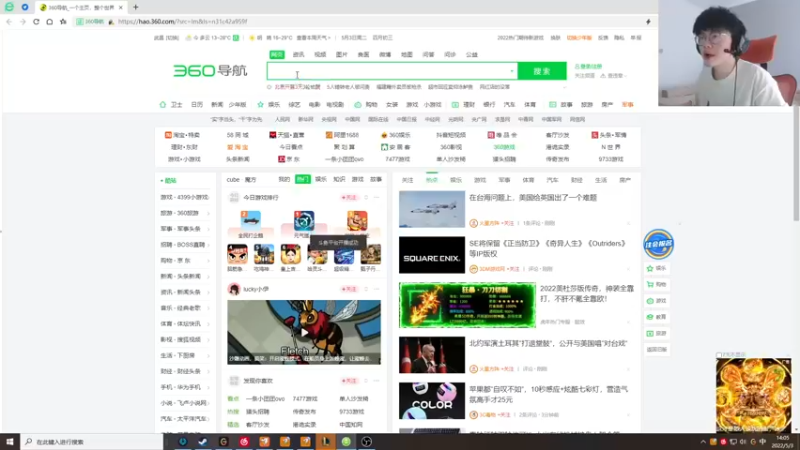
Task: Go back with the browser back arrow
Action: pos(9,22)
